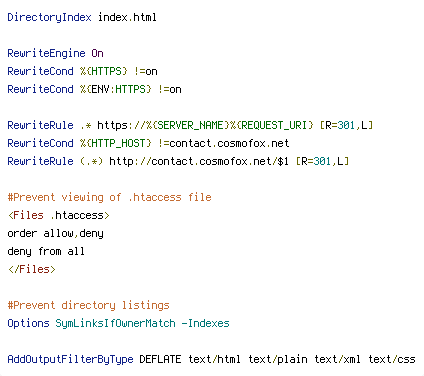Viewport: 424px width, 376px height.
Task: Click the '%{ENV:HTTPS}' condition variable
Action: click(x=116, y=89)
